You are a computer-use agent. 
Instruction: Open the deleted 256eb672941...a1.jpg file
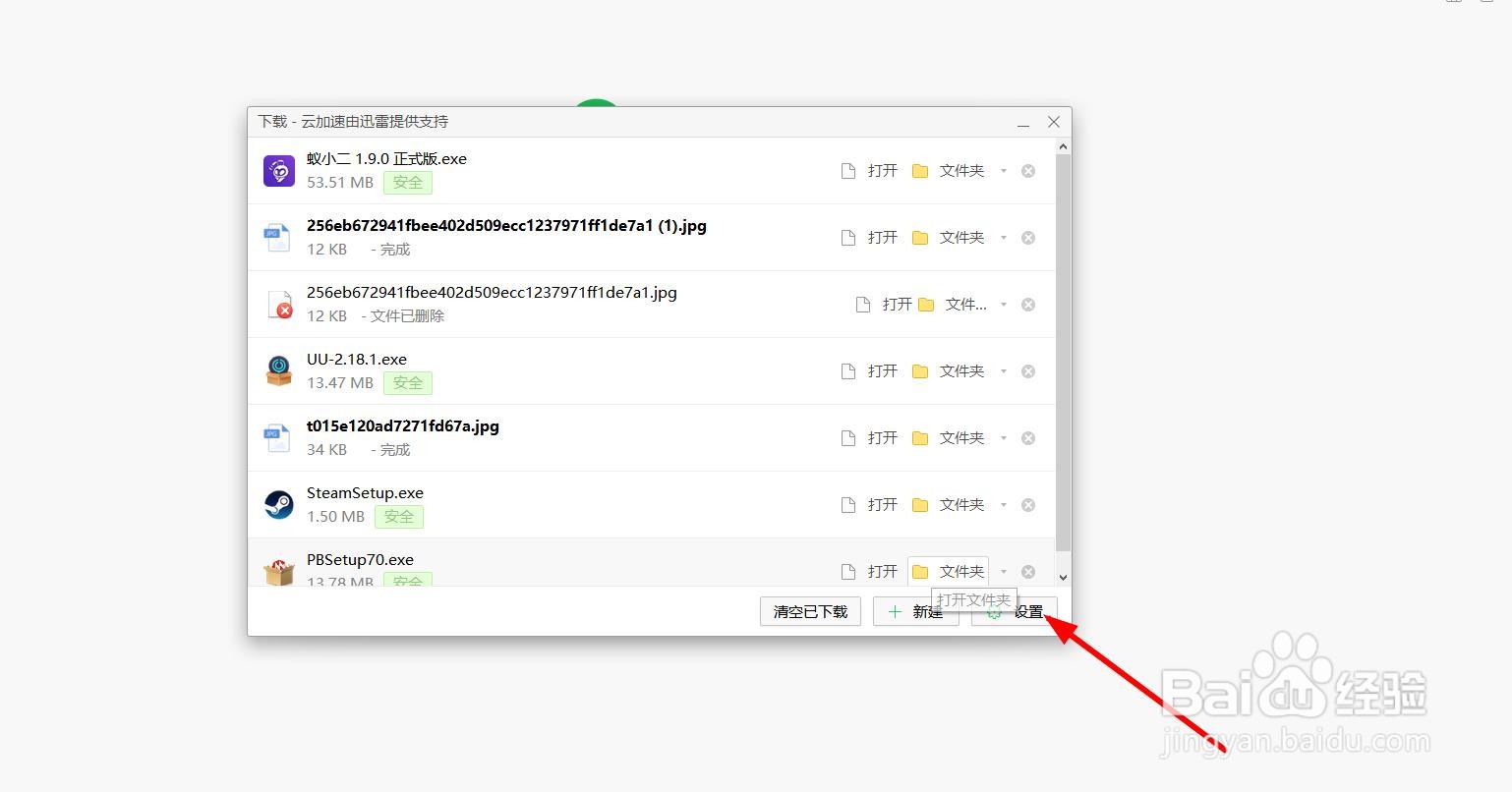pos(884,305)
